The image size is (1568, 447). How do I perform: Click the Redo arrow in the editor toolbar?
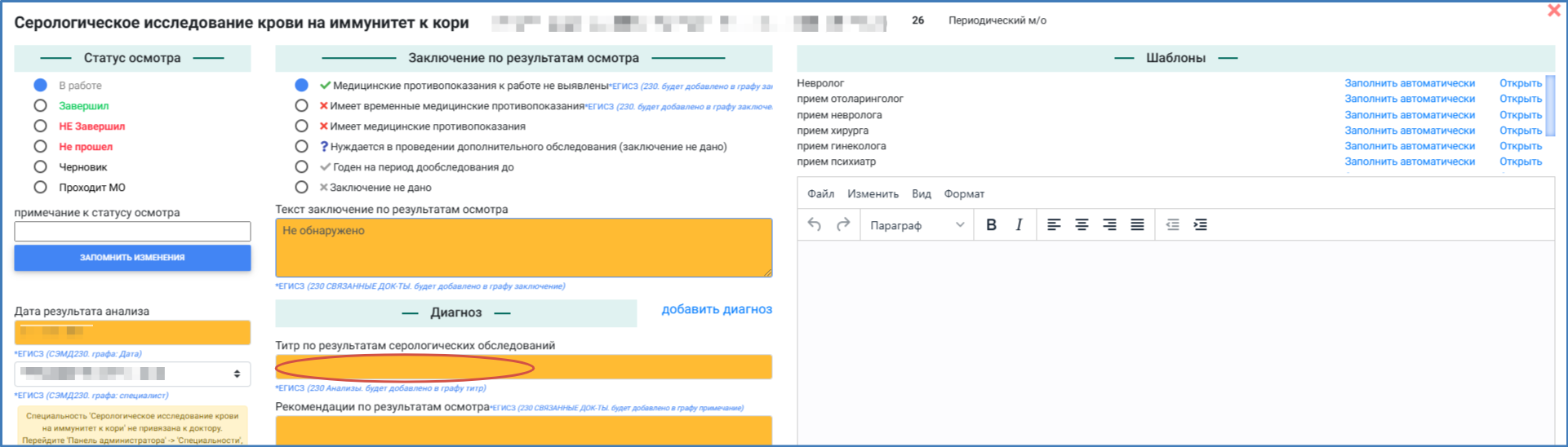(843, 224)
